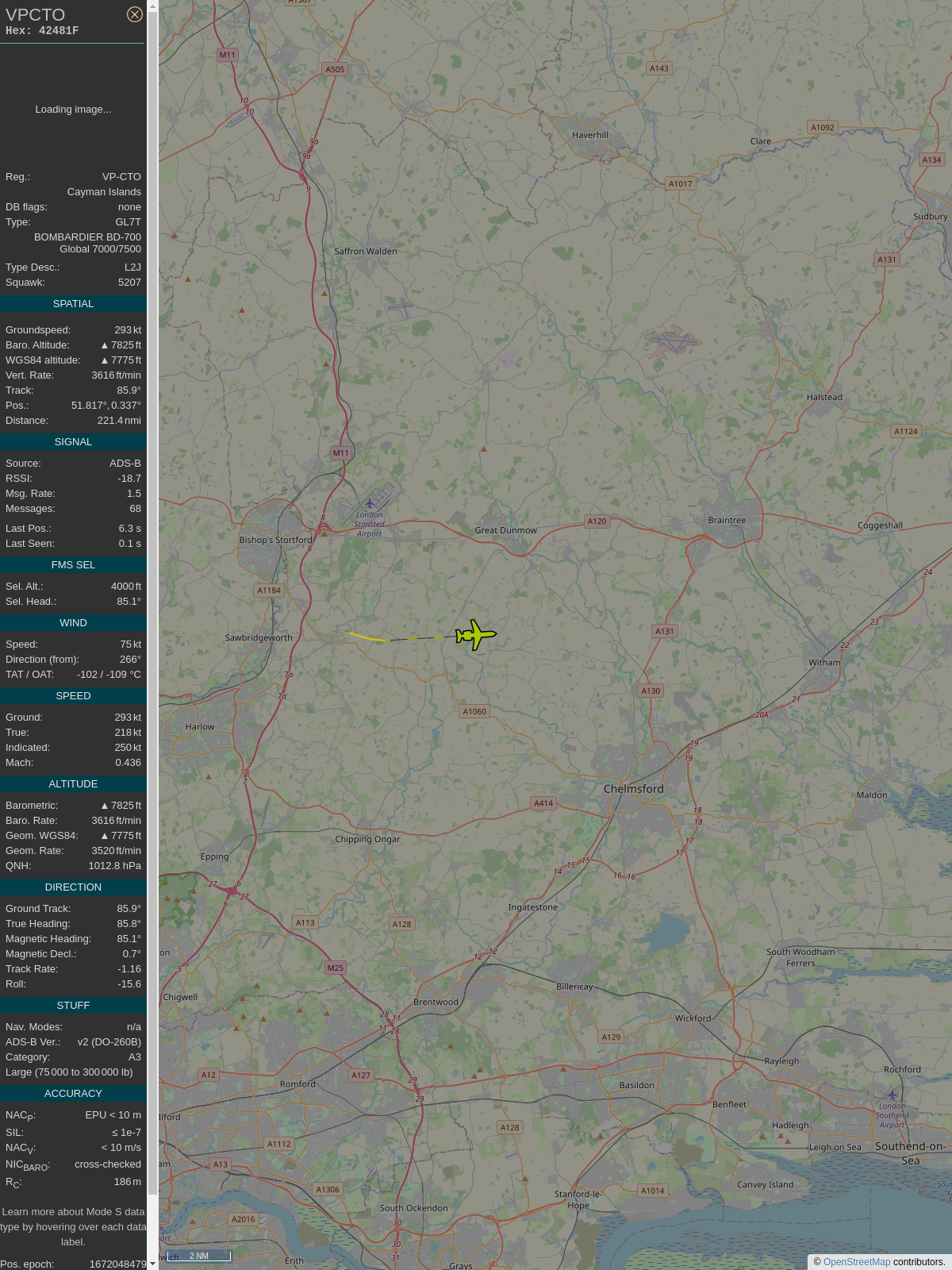Click the A120 road marker
Screen dimensions: 952x1270
pos(597,521)
